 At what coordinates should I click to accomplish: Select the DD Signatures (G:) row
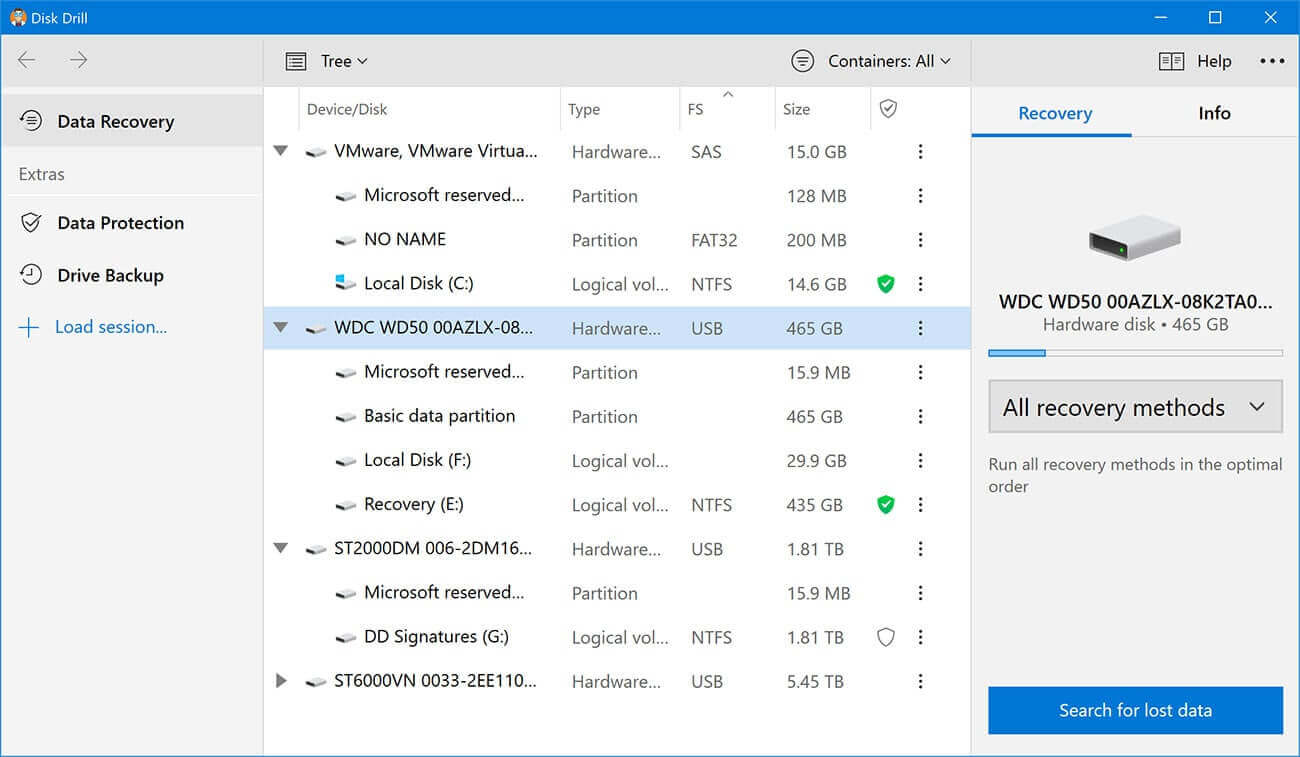(x=617, y=637)
